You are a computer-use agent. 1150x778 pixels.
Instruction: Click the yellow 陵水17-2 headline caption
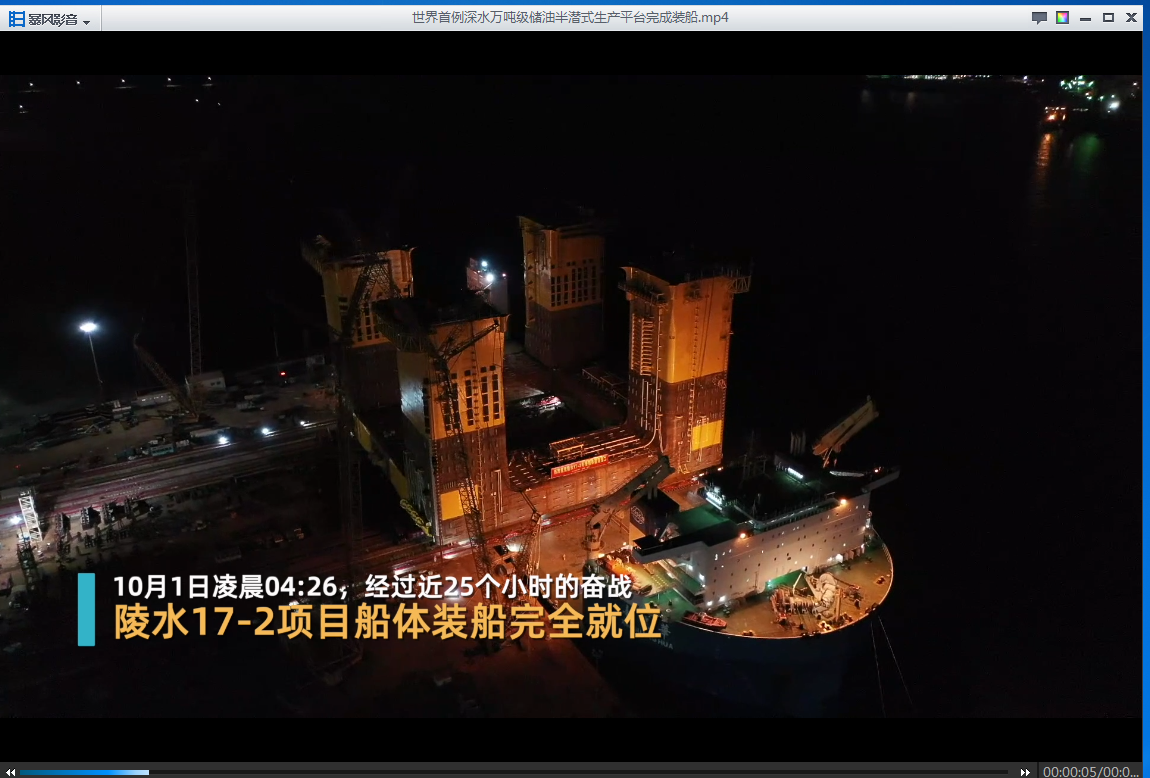(387, 622)
